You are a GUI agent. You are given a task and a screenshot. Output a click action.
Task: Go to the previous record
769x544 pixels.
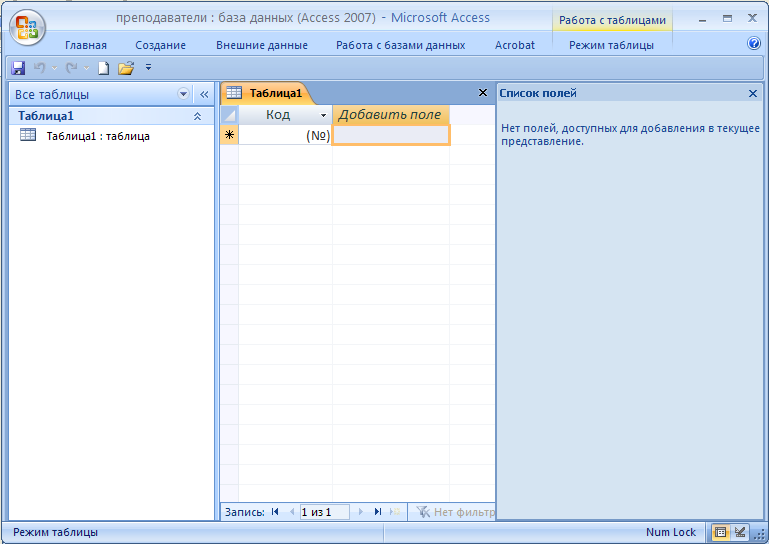coord(292,512)
